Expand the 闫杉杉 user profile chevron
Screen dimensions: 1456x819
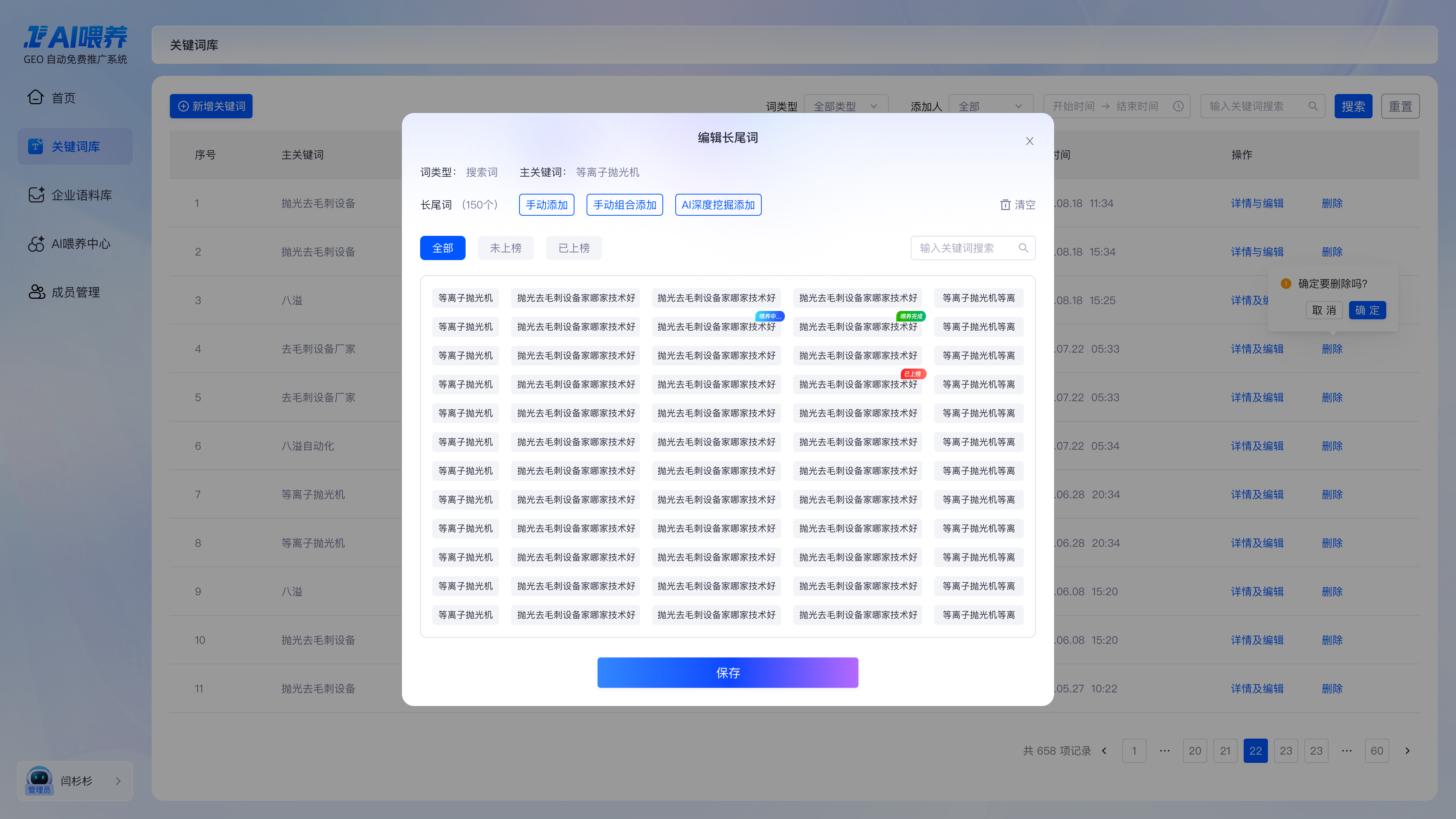(x=118, y=781)
